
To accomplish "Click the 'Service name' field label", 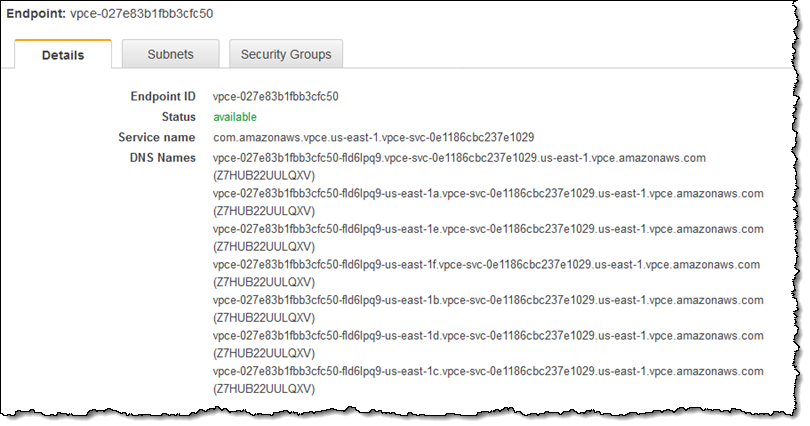I will (157, 137).
